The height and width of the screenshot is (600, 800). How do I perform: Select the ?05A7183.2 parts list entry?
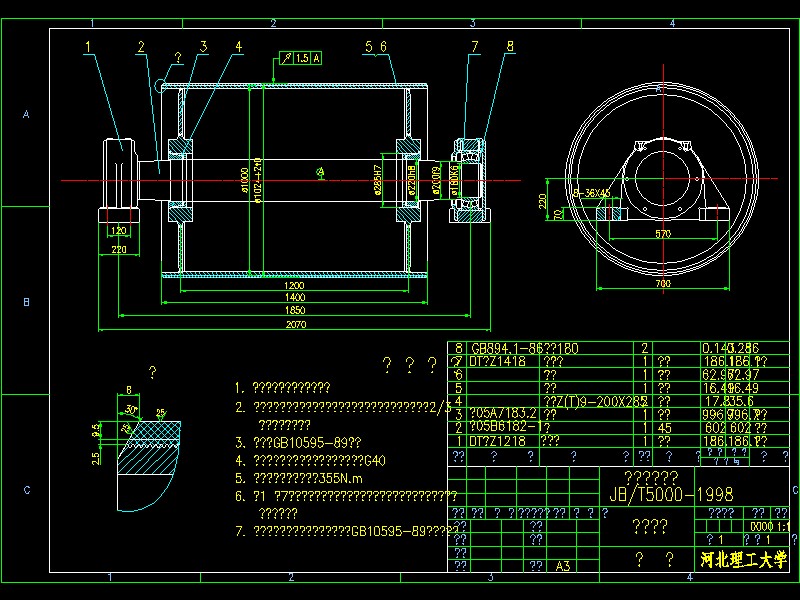pyautogui.click(x=503, y=414)
